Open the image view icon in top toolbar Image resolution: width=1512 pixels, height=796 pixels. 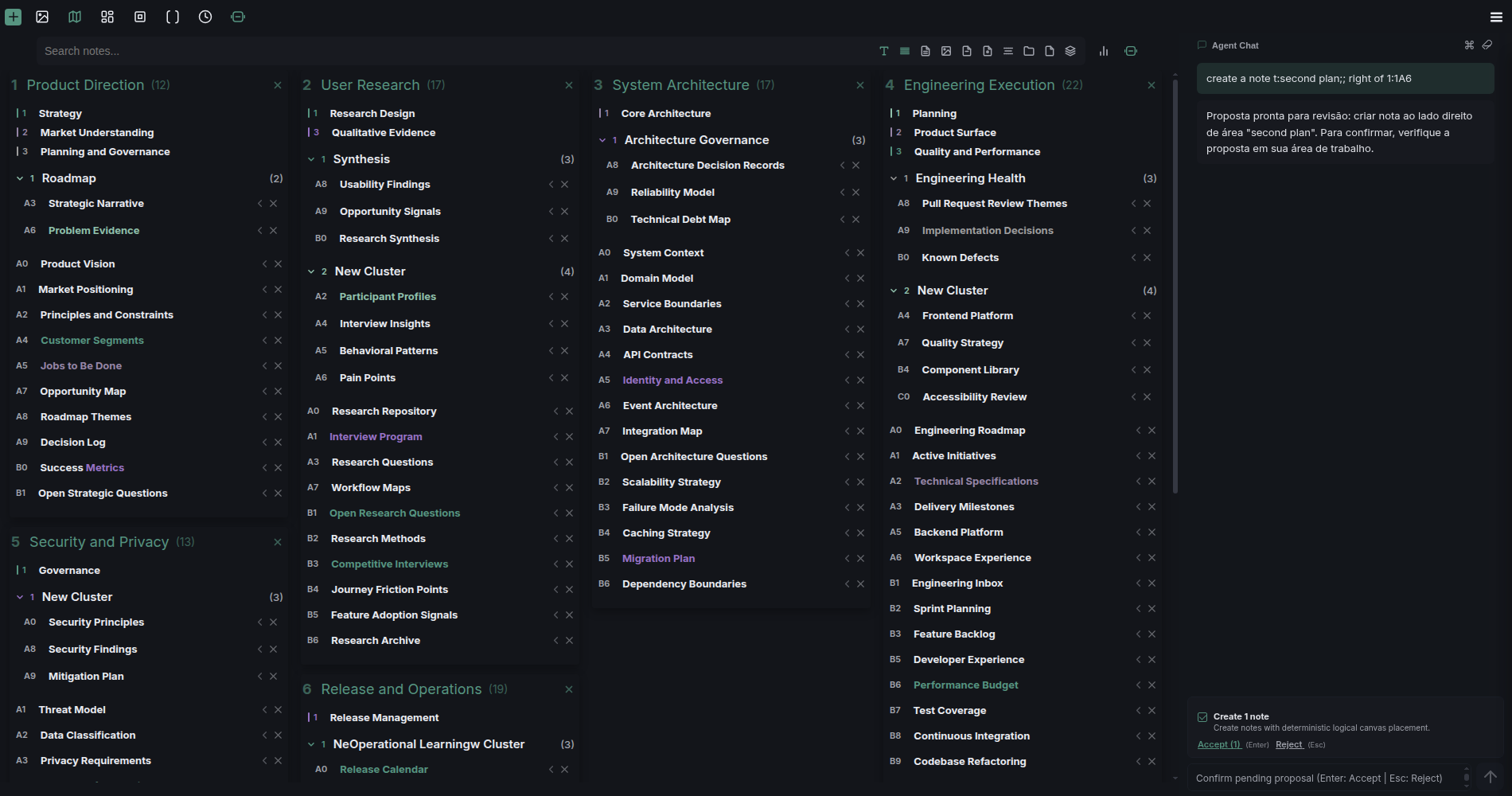click(x=42, y=17)
